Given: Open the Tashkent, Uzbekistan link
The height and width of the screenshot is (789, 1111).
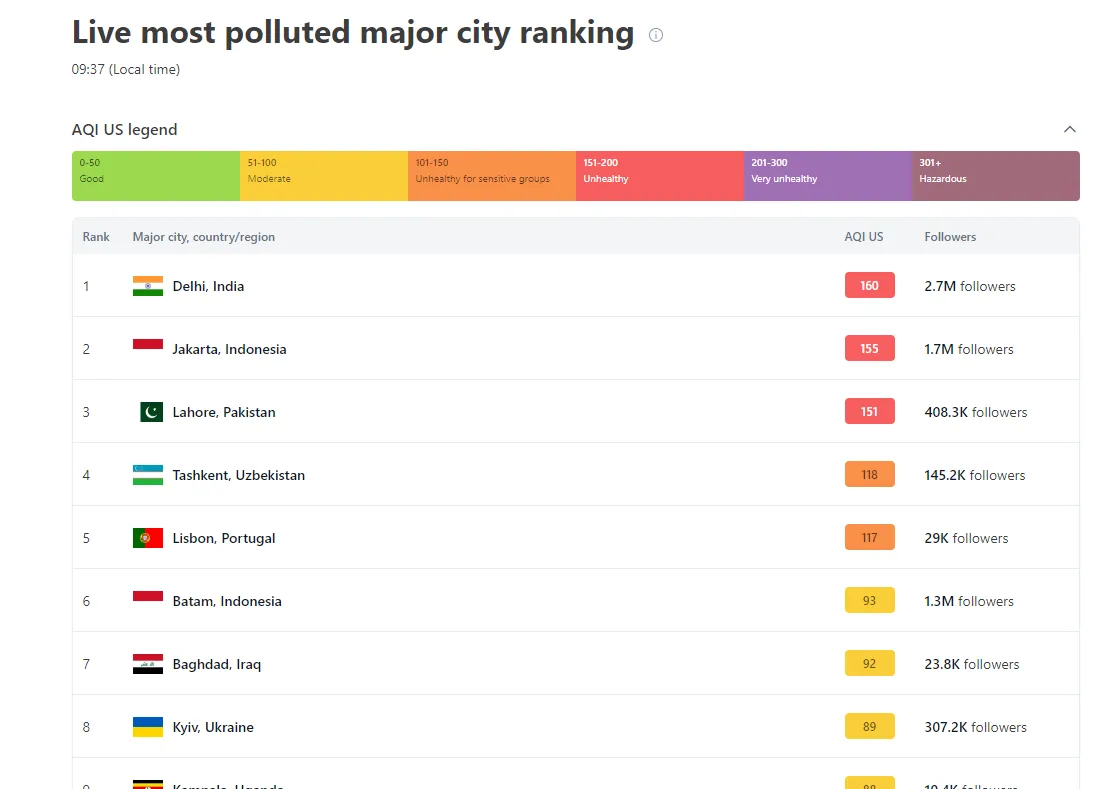Looking at the screenshot, I should coord(238,475).
